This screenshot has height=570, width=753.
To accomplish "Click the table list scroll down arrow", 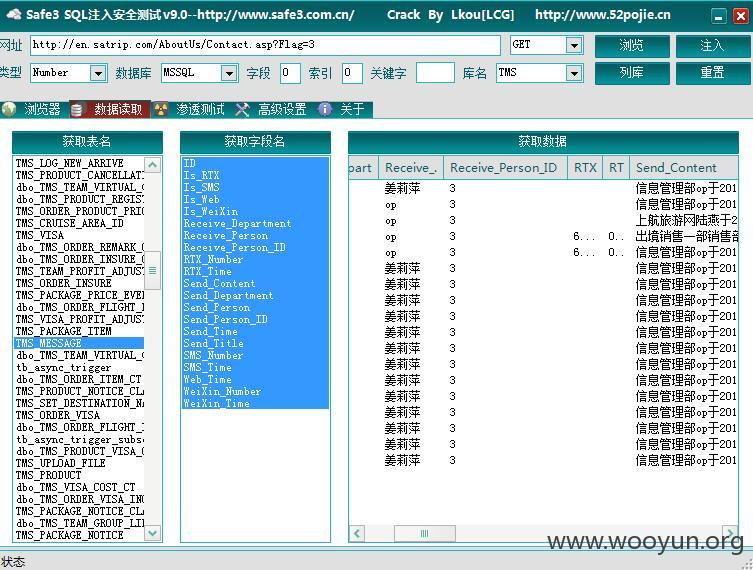I will (153, 533).
